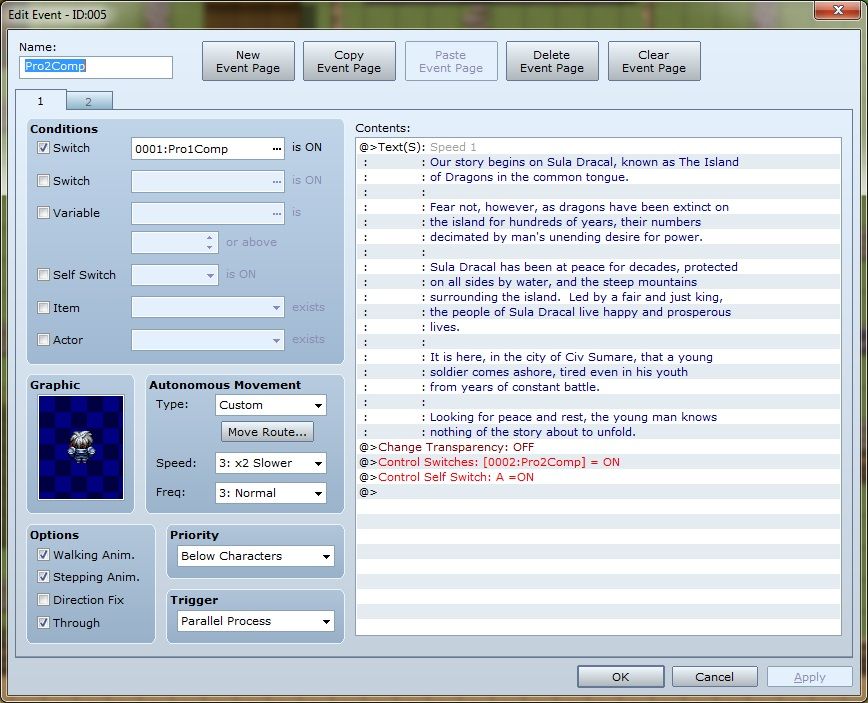Switch to event page tab 2

pos(88,101)
